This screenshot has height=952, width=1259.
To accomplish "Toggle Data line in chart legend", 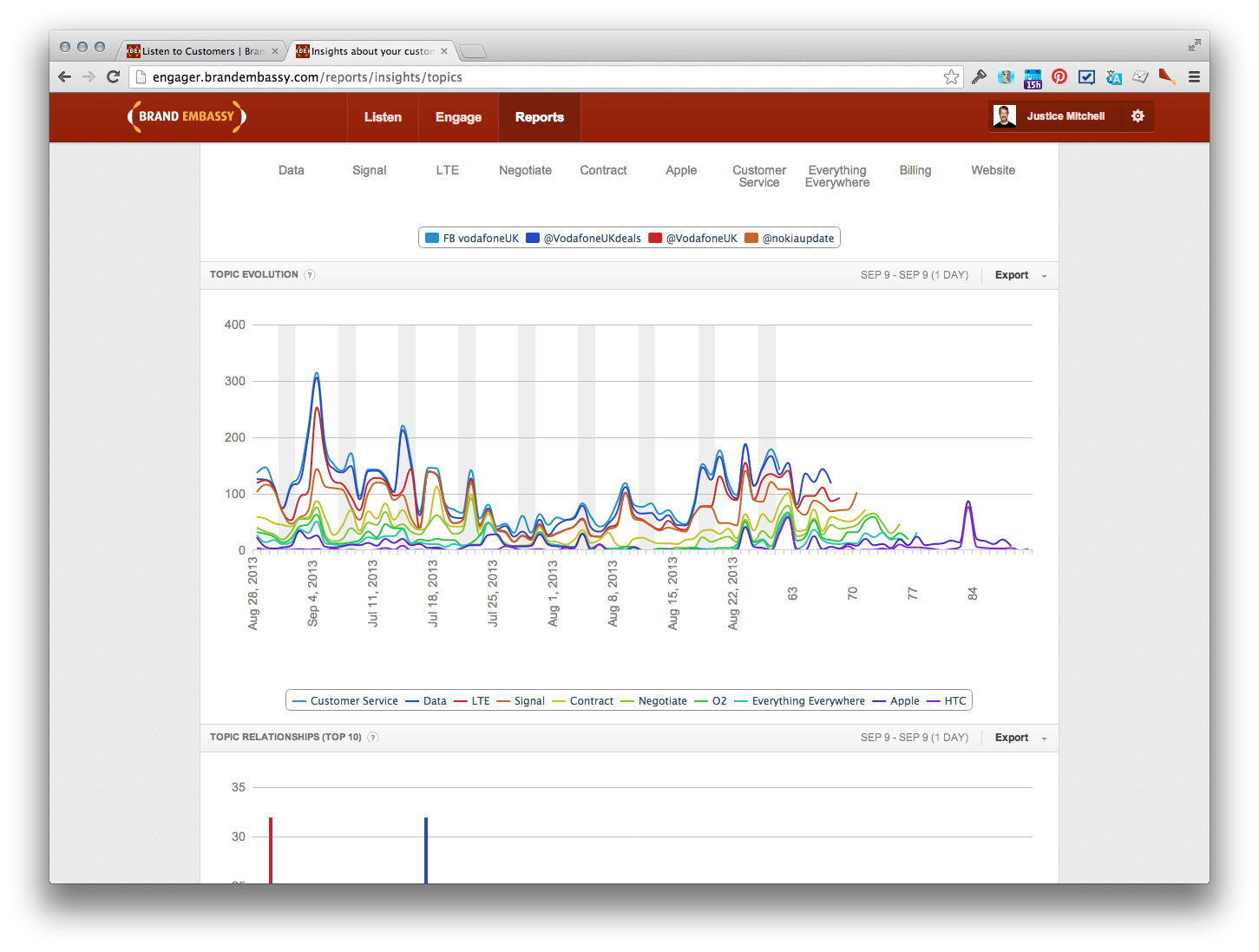I will 426,701.
